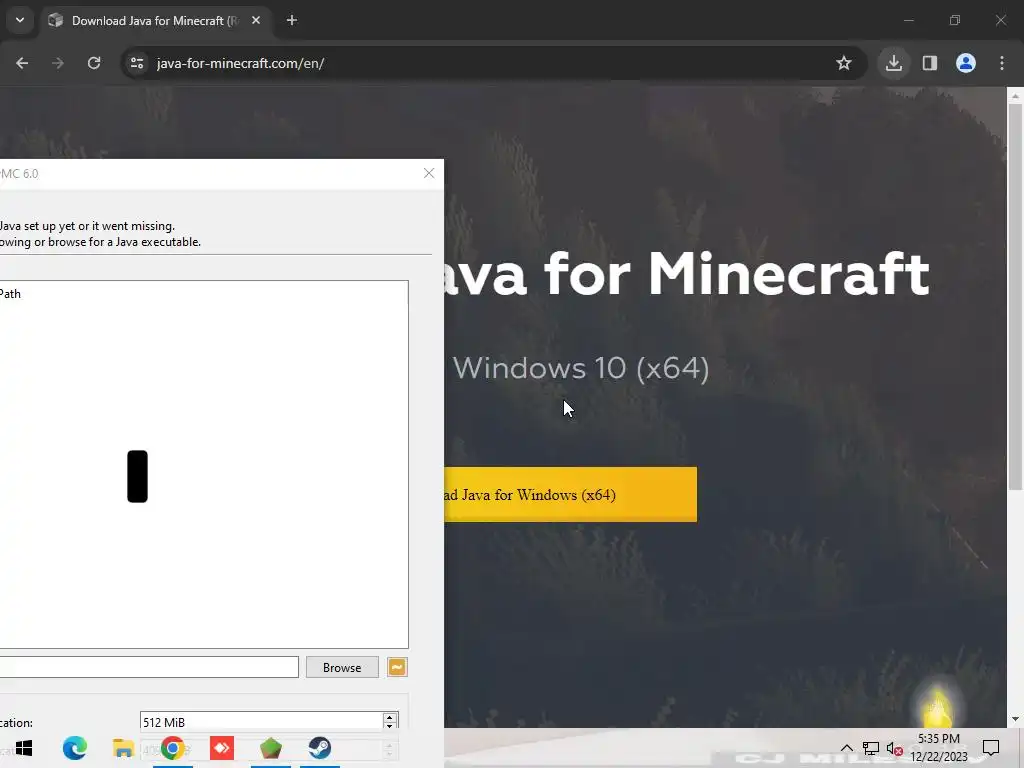This screenshot has width=1024, height=768.
Task: Open the clock showing 5:35 PM
Action: [x=939, y=748]
